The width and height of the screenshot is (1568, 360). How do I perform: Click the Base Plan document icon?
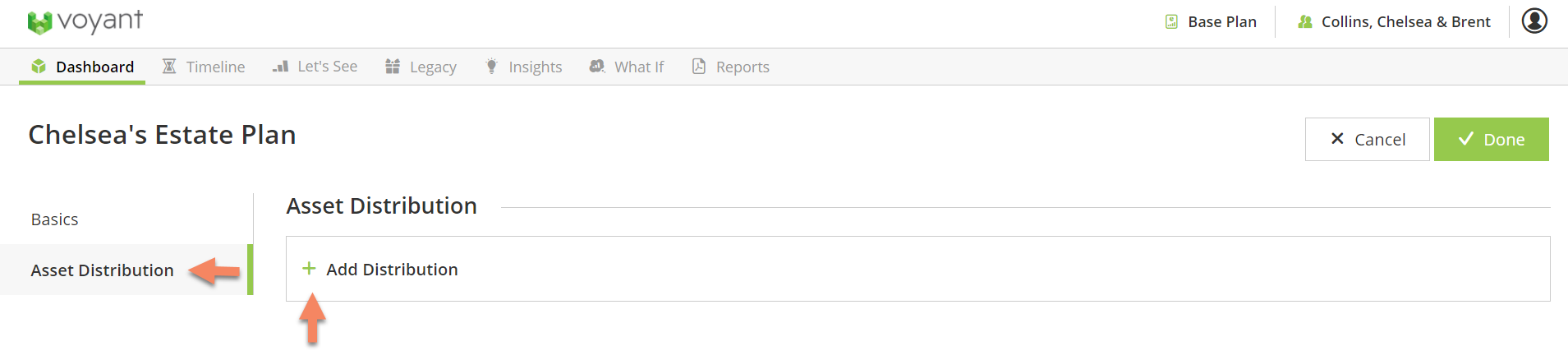pyautogui.click(x=1172, y=22)
